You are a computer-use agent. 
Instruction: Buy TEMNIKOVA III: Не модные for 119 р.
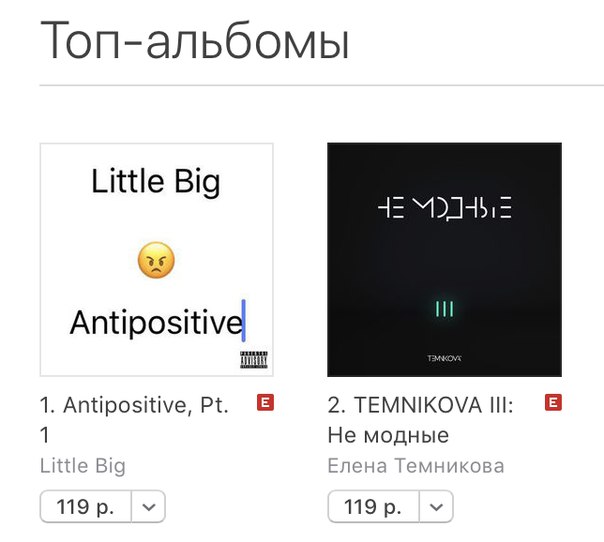pos(373,507)
